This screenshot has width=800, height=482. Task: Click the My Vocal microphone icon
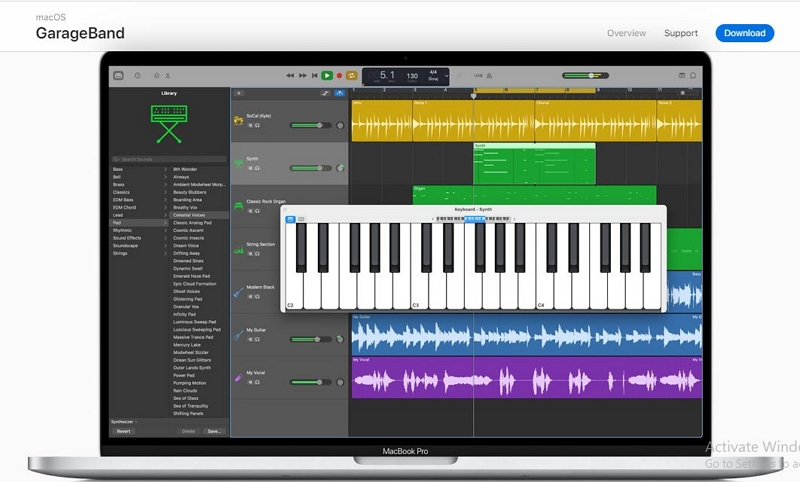tap(238, 378)
